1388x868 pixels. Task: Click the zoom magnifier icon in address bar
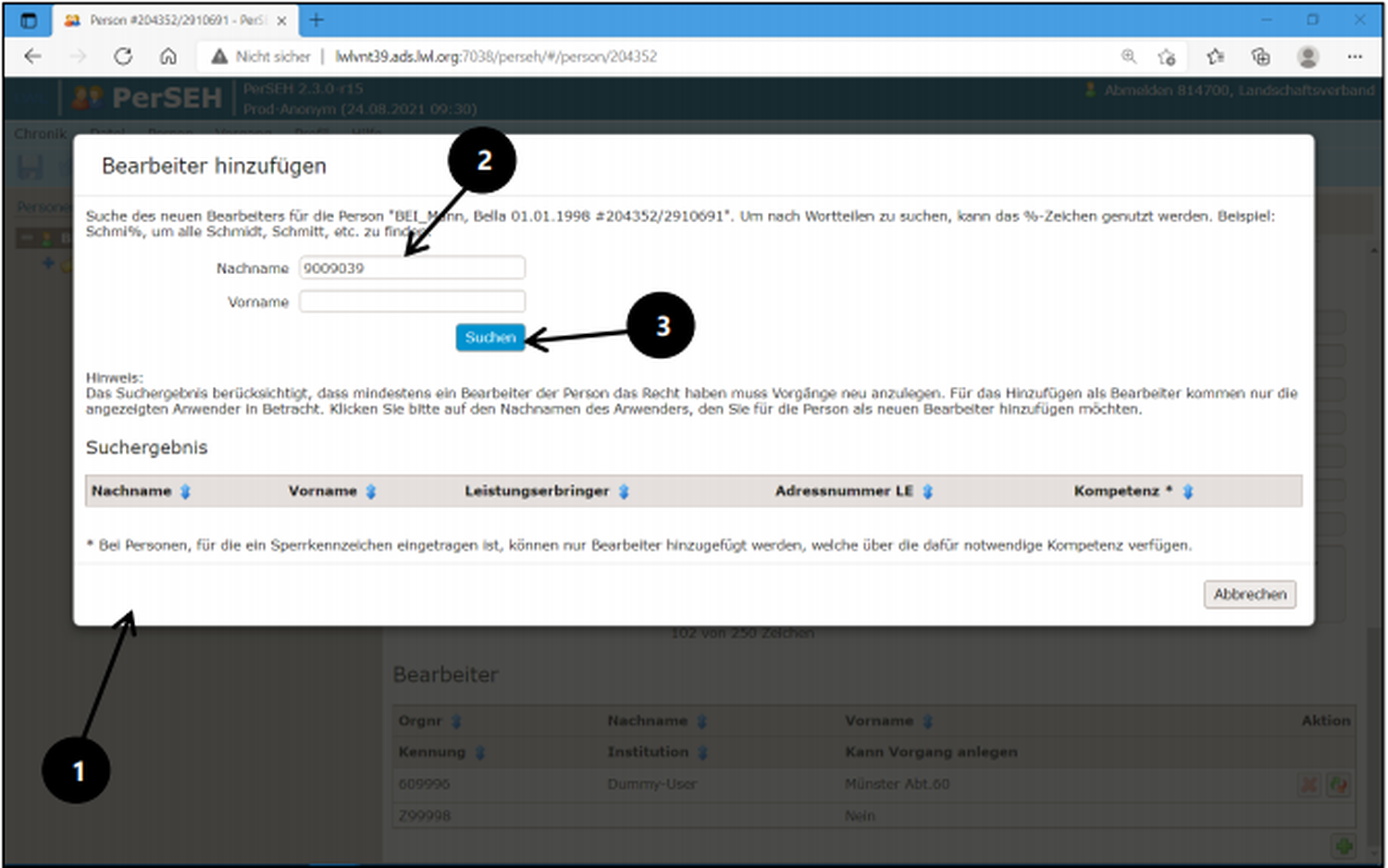click(x=1129, y=56)
